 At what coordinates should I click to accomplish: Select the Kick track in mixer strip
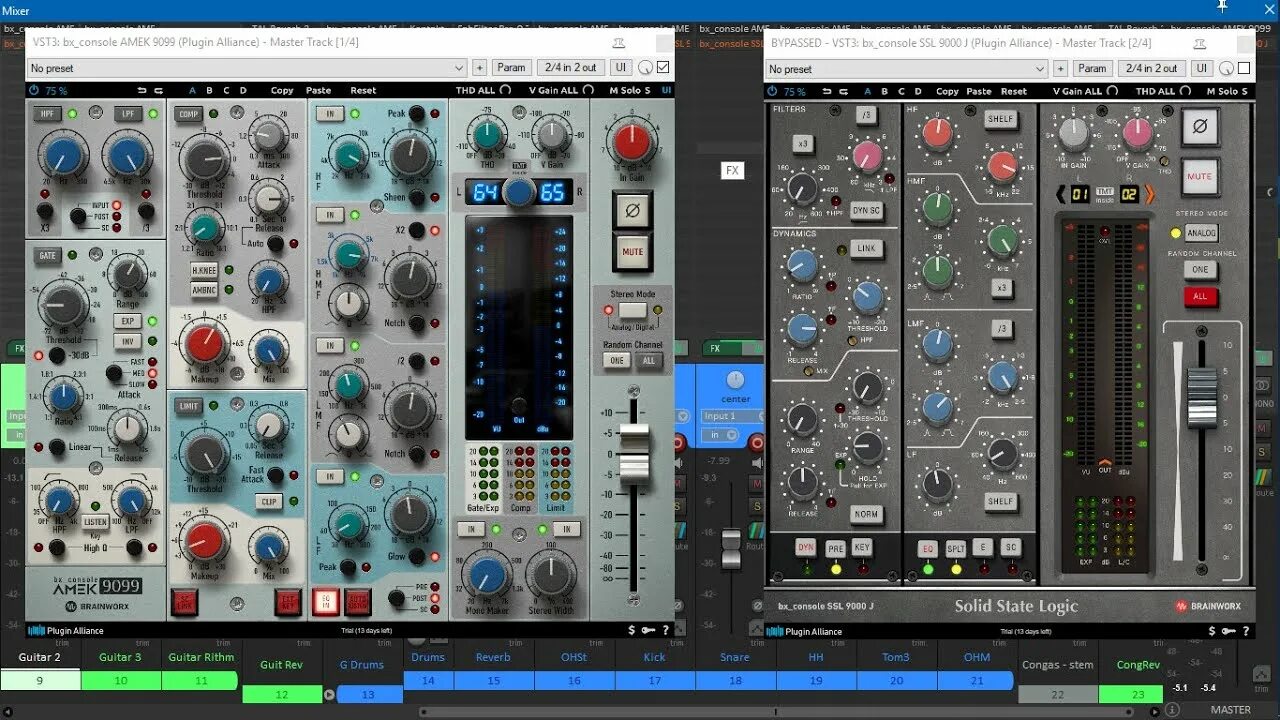tap(655, 657)
